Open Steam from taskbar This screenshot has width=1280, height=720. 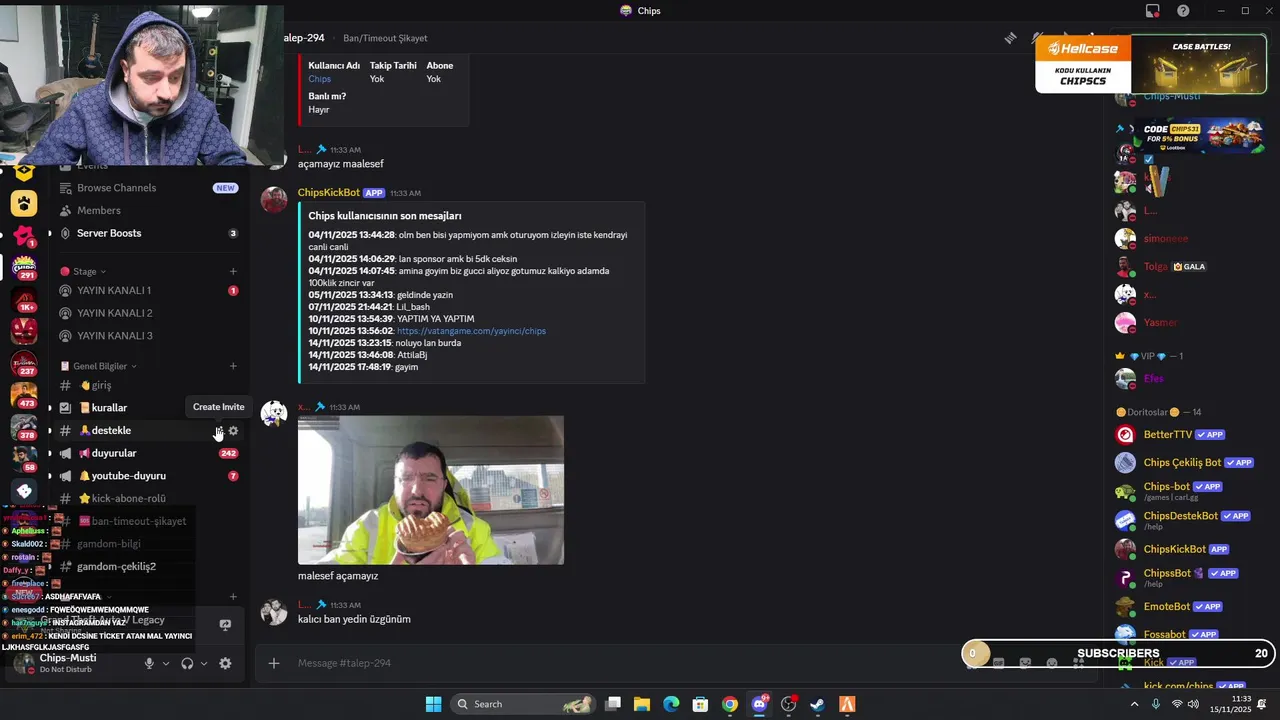click(x=817, y=704)
